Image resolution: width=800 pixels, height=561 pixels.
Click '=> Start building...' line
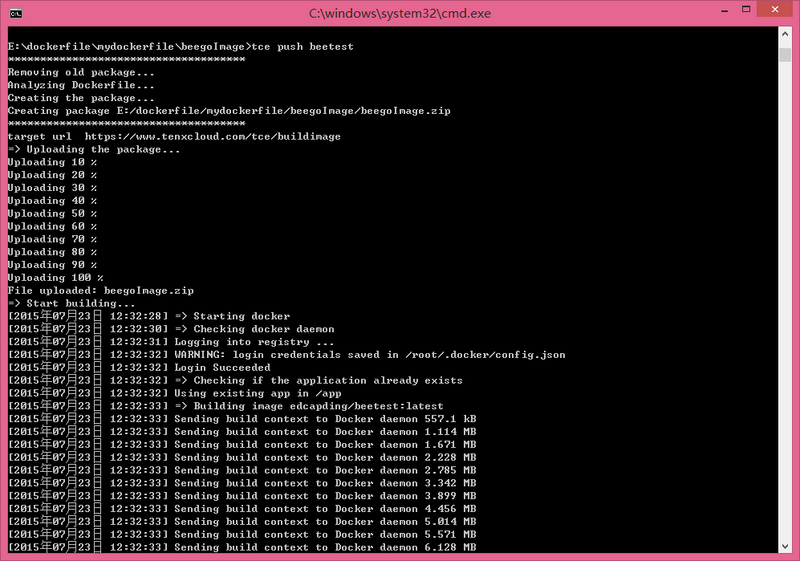tap(71, 303)
